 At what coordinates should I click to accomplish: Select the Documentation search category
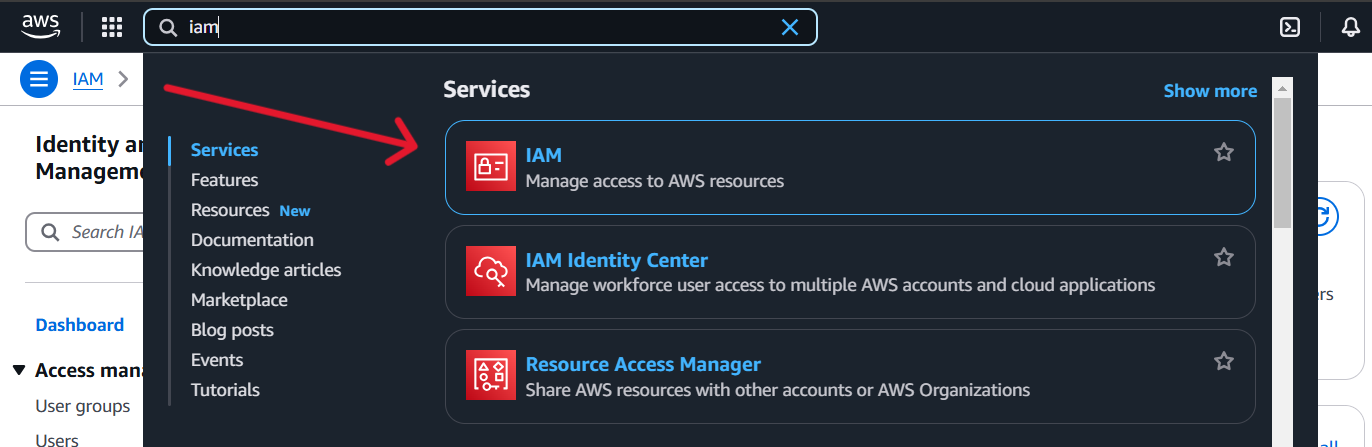click(252, 240)
